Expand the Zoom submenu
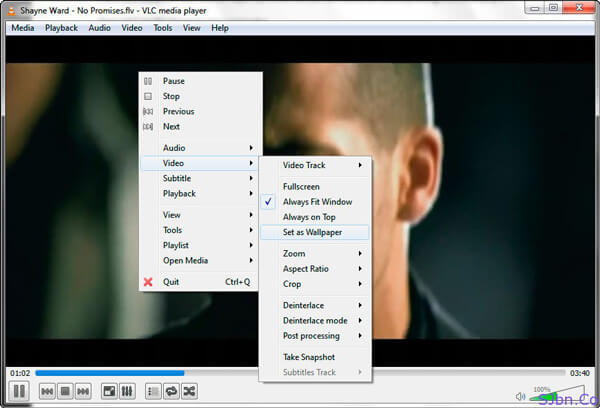 (x=315, y=253)
